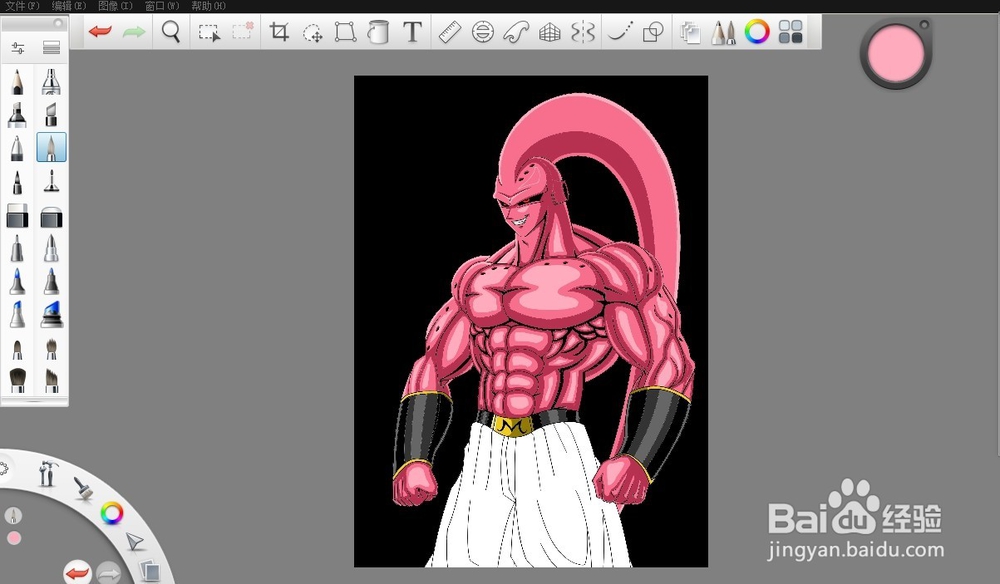This screenshot has width=1000, height=584.
Task: Select the Soft Eraser
Action: click(51, 217)
